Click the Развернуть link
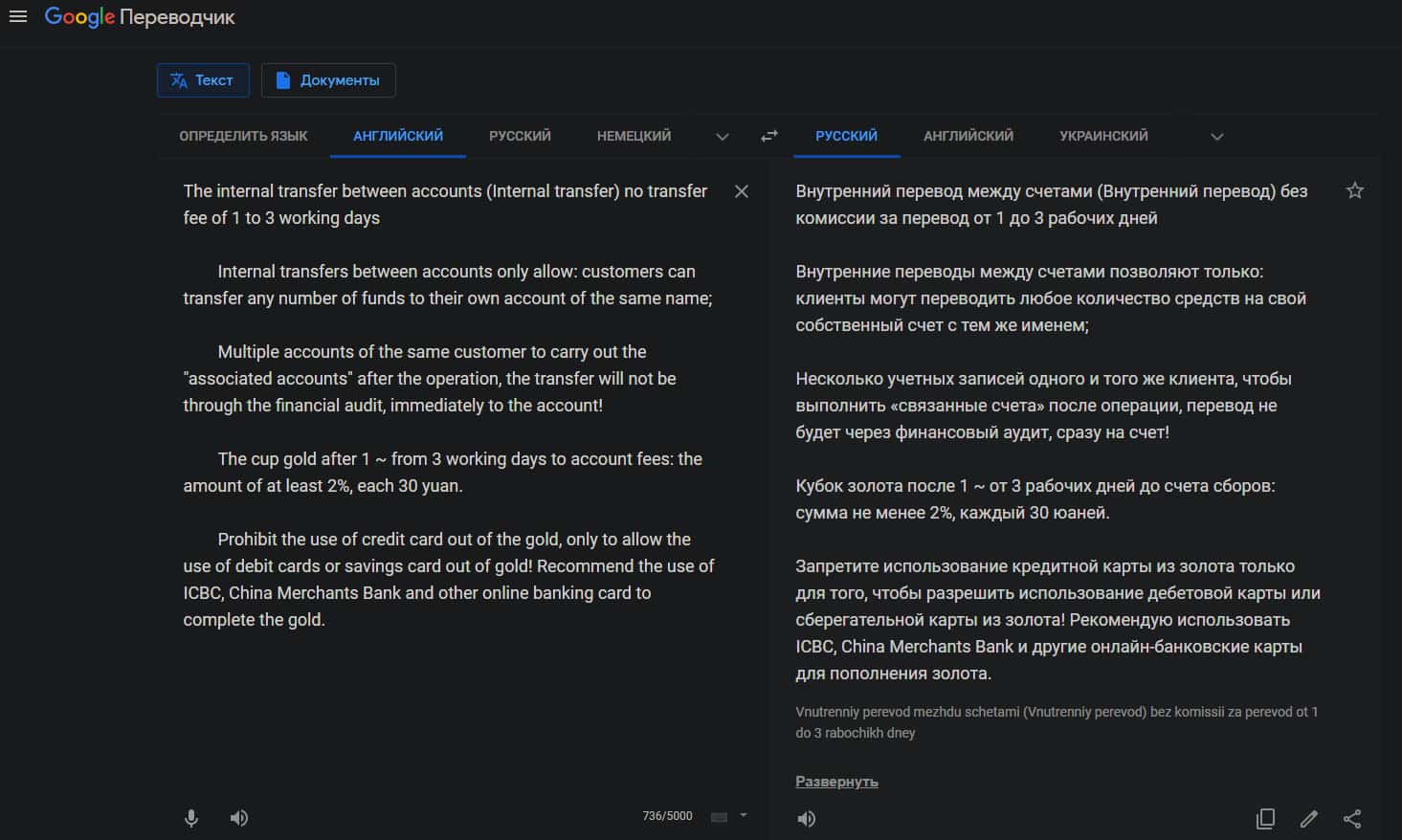Screen dimensions: 1402x840 pos(836,782)
